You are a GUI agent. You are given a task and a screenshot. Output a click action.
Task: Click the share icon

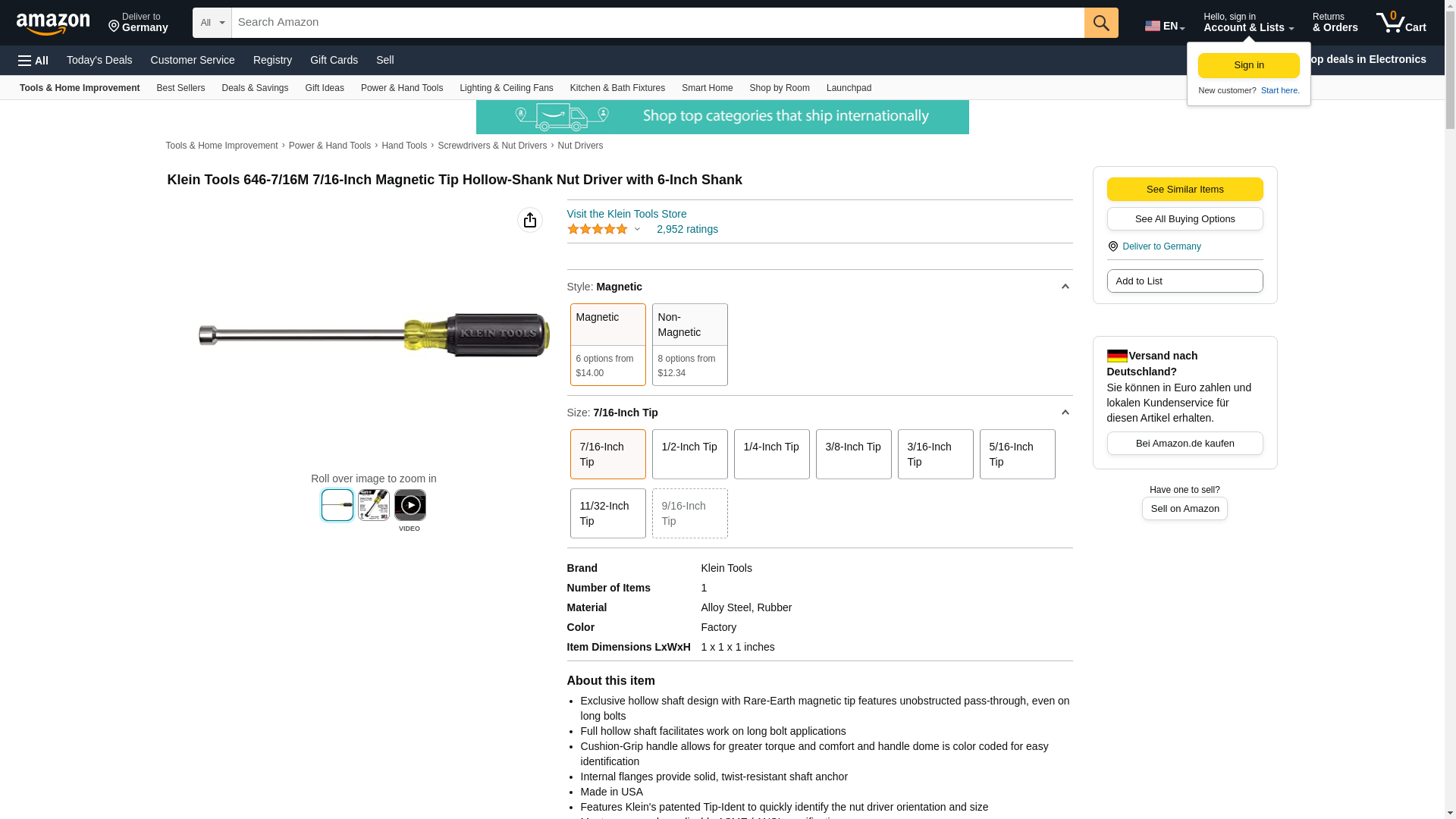pyautogui.click(x=529, y=220)
